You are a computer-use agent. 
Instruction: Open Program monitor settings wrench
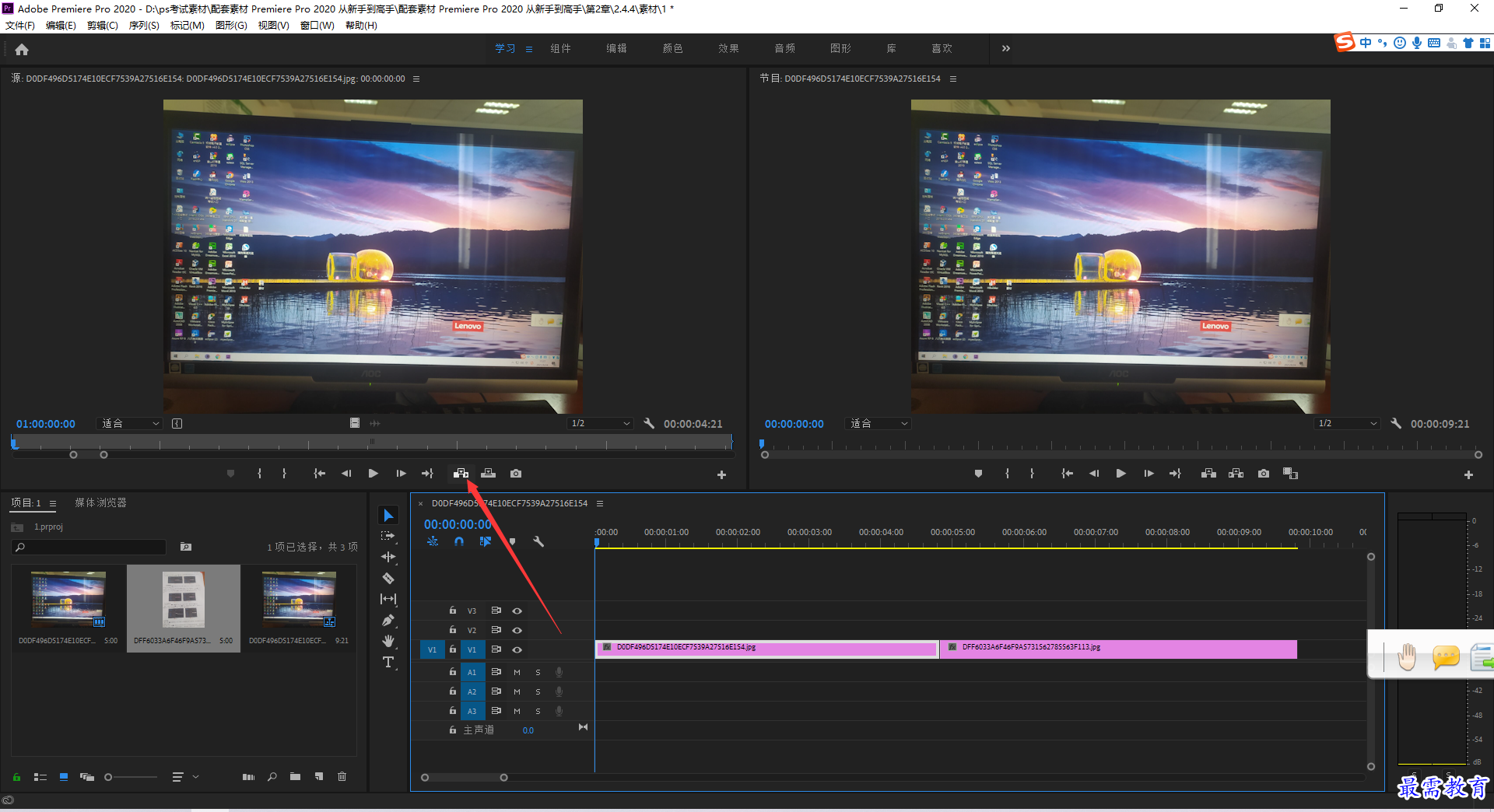coord(1396,423)
